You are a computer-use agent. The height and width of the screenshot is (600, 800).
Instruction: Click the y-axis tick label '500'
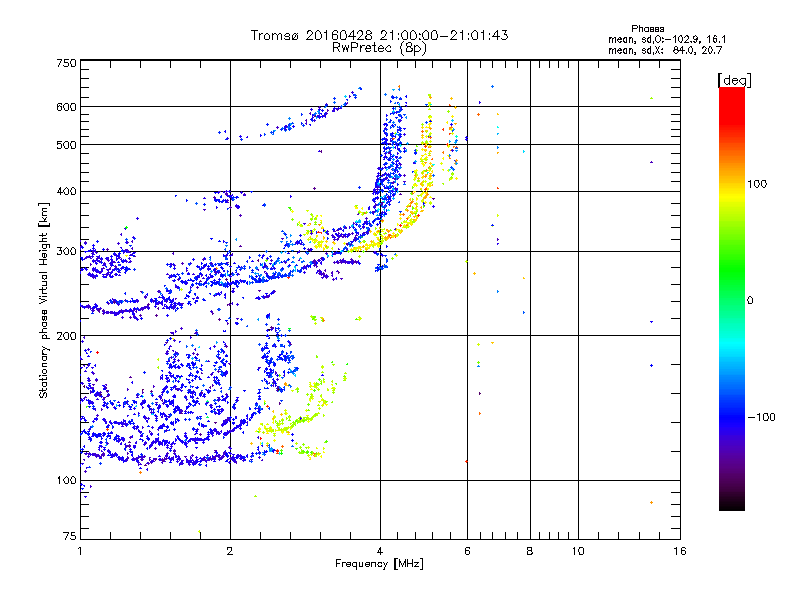coord(66,145)
